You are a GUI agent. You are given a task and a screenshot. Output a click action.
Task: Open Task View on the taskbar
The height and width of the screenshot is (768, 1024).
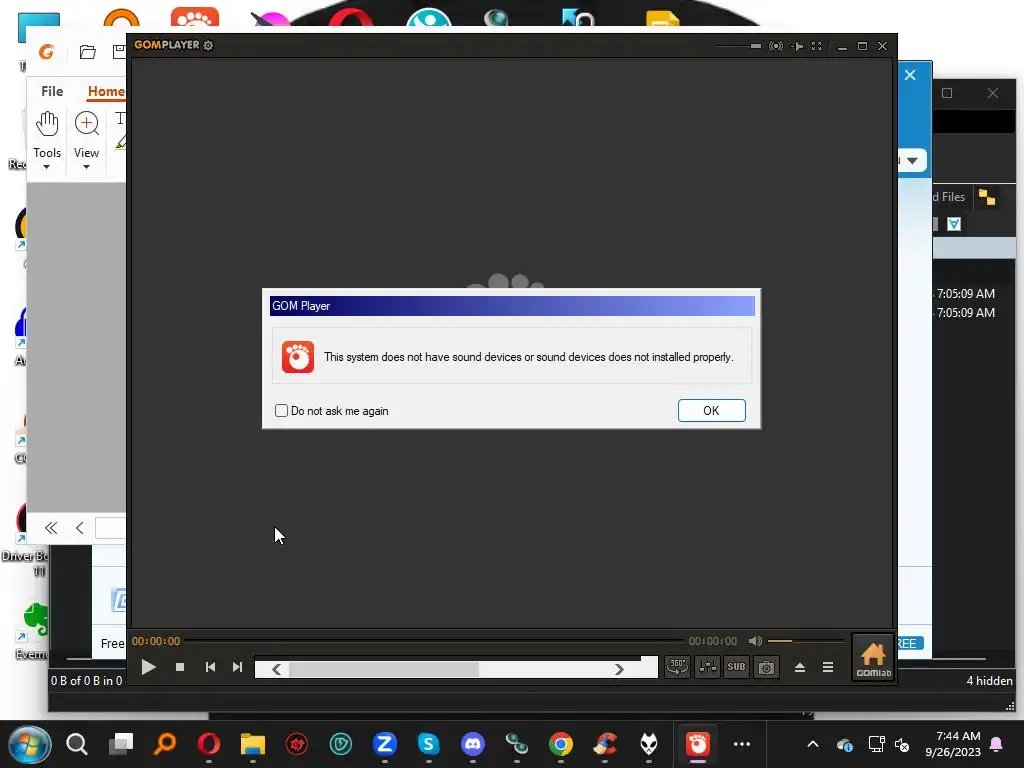coord(121,744)
